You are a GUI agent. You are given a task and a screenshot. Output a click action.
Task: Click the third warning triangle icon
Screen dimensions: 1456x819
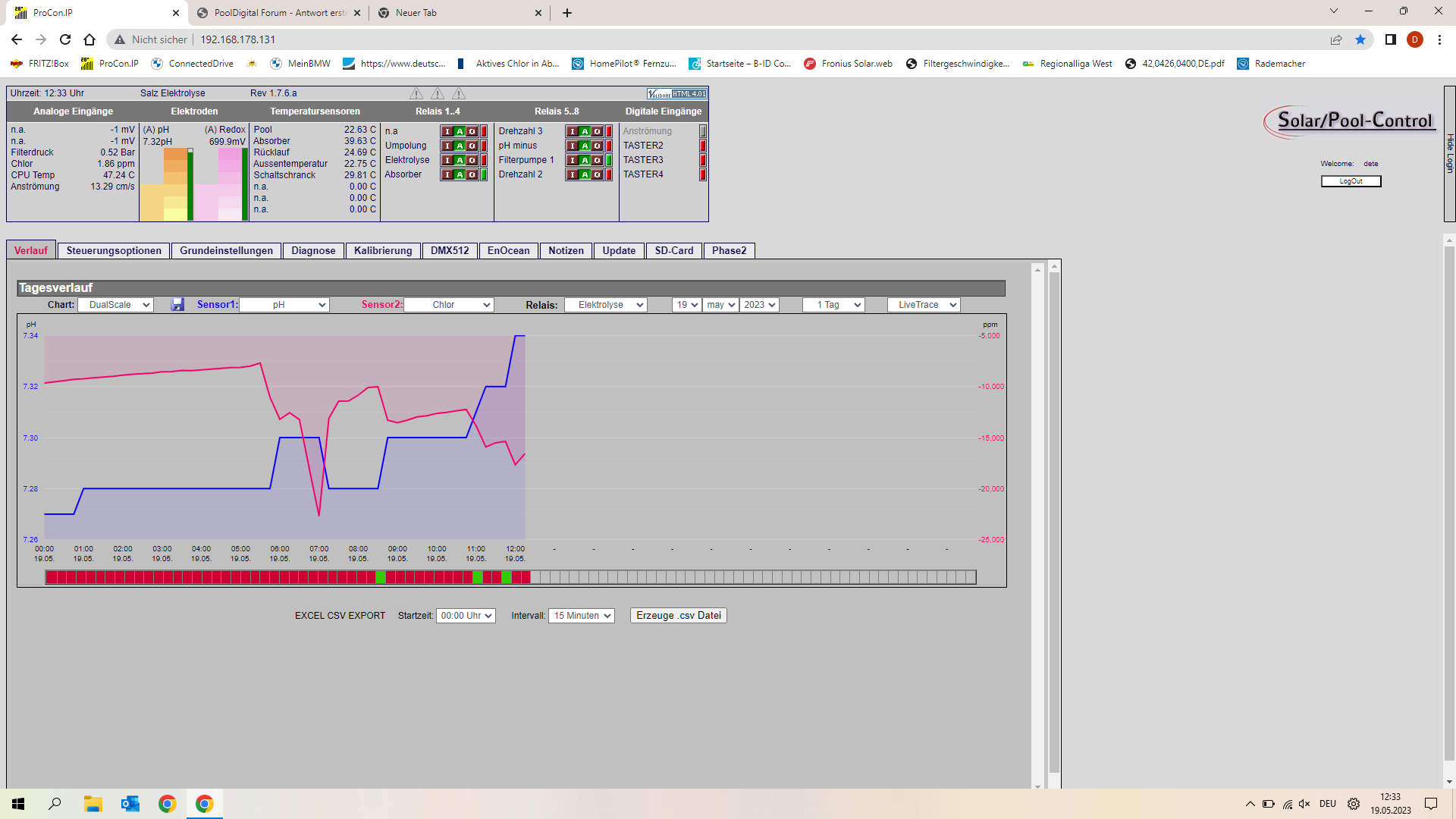pos(459,93)
